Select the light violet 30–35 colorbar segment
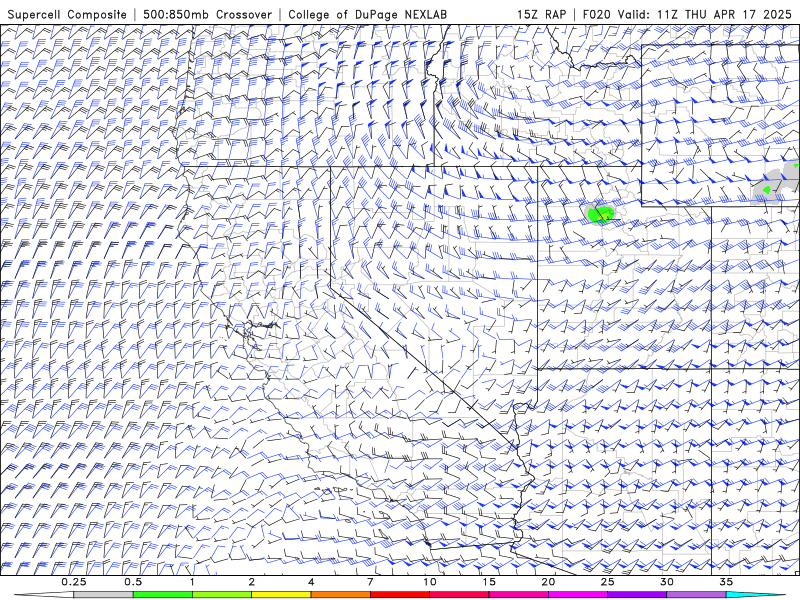This screenshot has width=800, height=600. click(696, 595)
